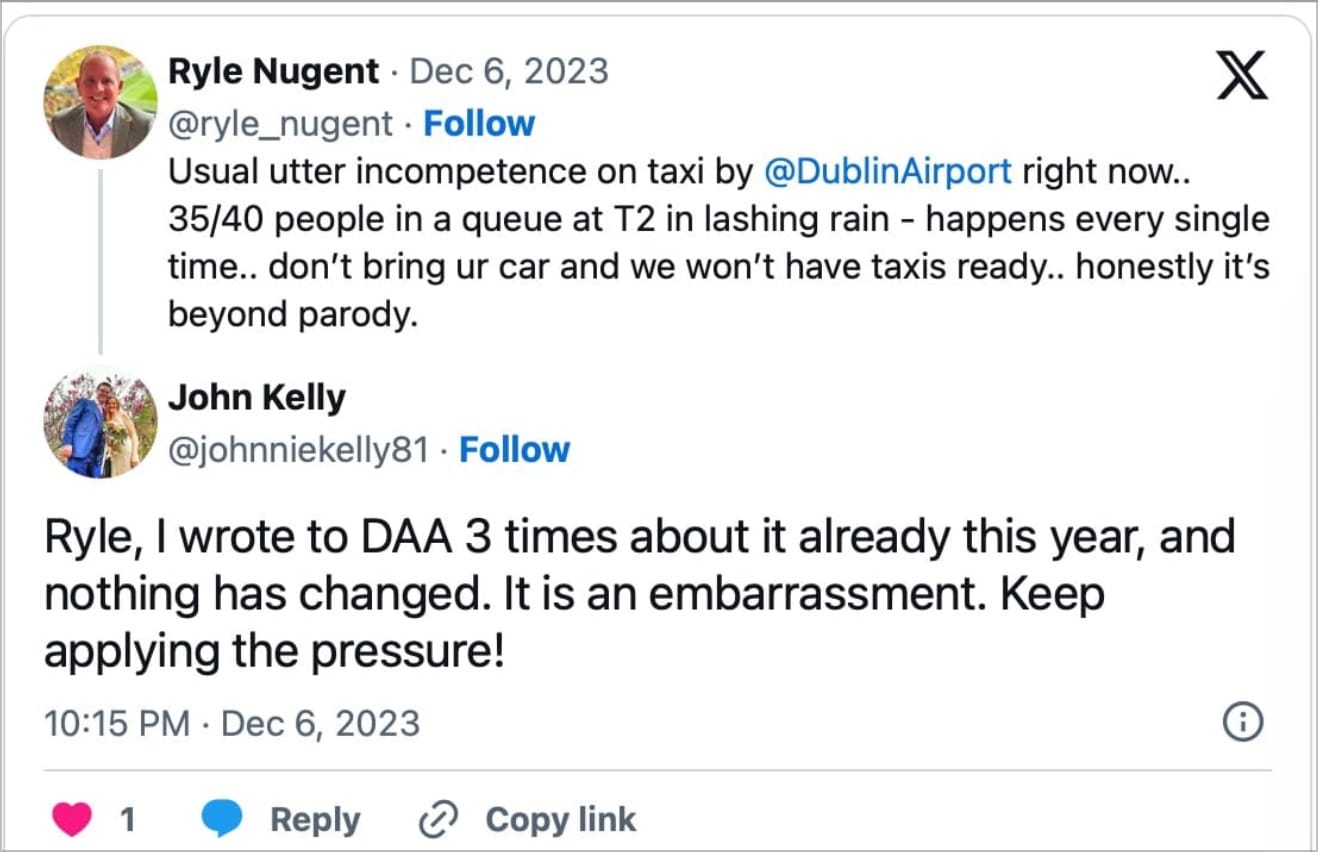The height and width of the screenshot is (852, 1318).
Task: Click the heart like icon
Action: [71, 820]
